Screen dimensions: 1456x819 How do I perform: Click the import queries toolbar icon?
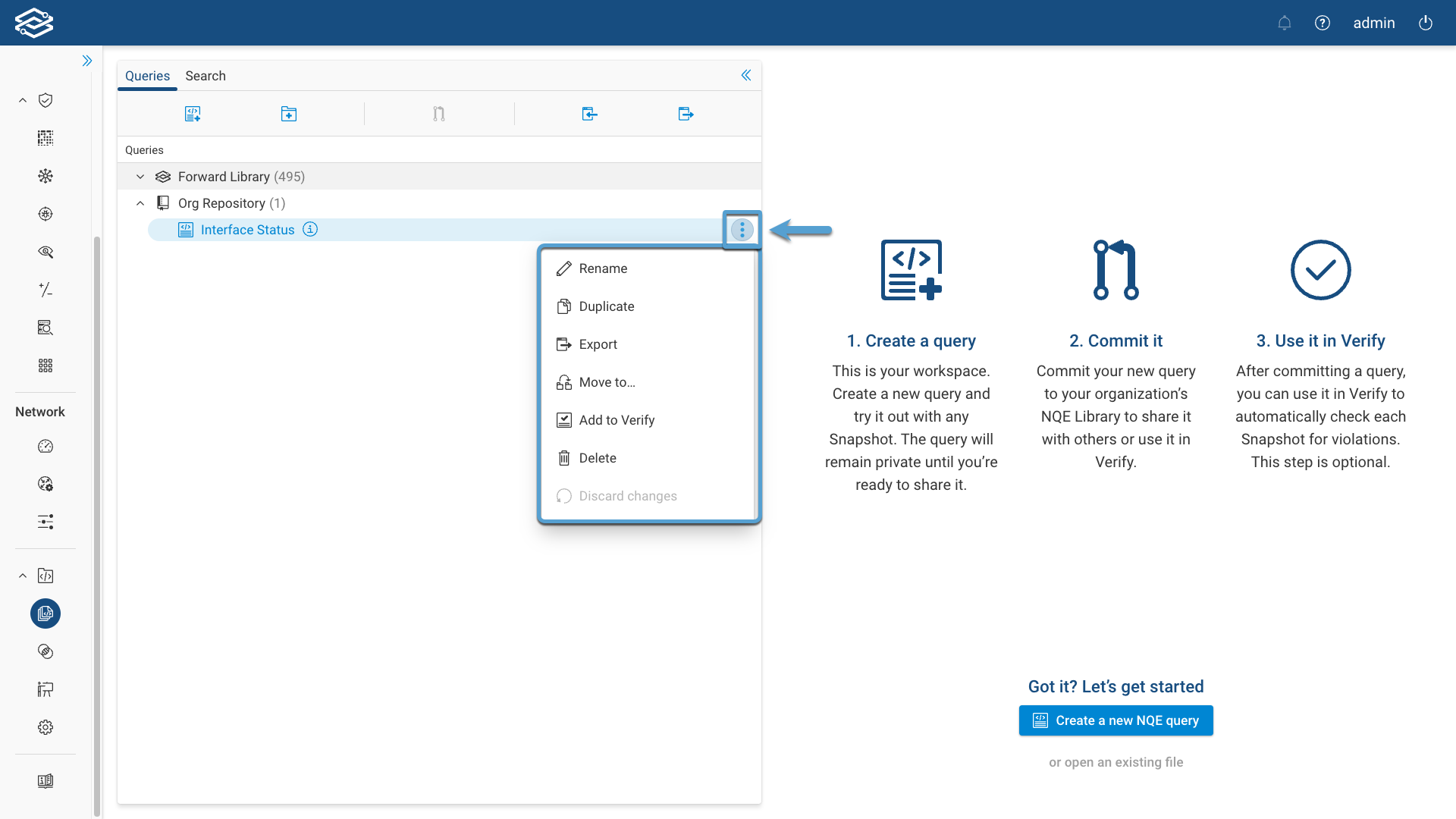click(589, 114)
